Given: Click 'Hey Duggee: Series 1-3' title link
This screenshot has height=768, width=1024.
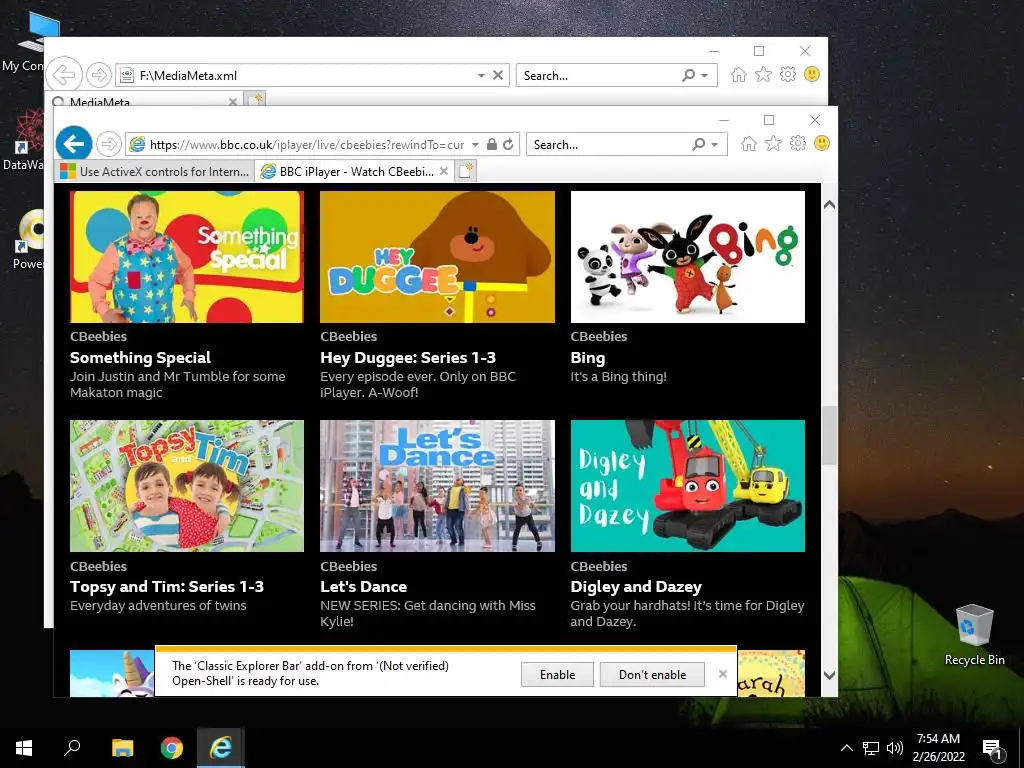Looking at the screenshot, I should [408, 357].
